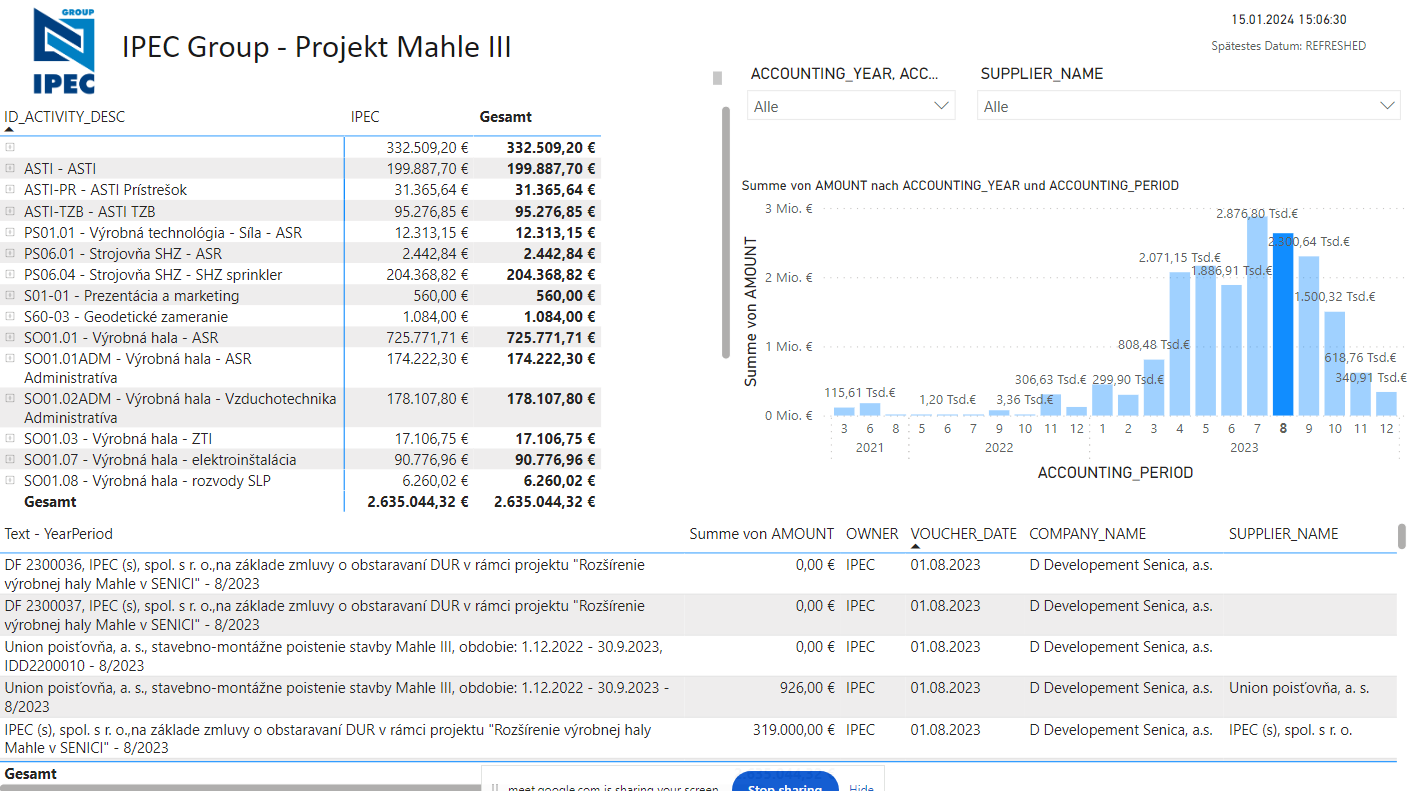Click the sort arrow under ID_ACTIVITY_DESC header
This screenshot has width=1415, height=791.
[9, 129]
